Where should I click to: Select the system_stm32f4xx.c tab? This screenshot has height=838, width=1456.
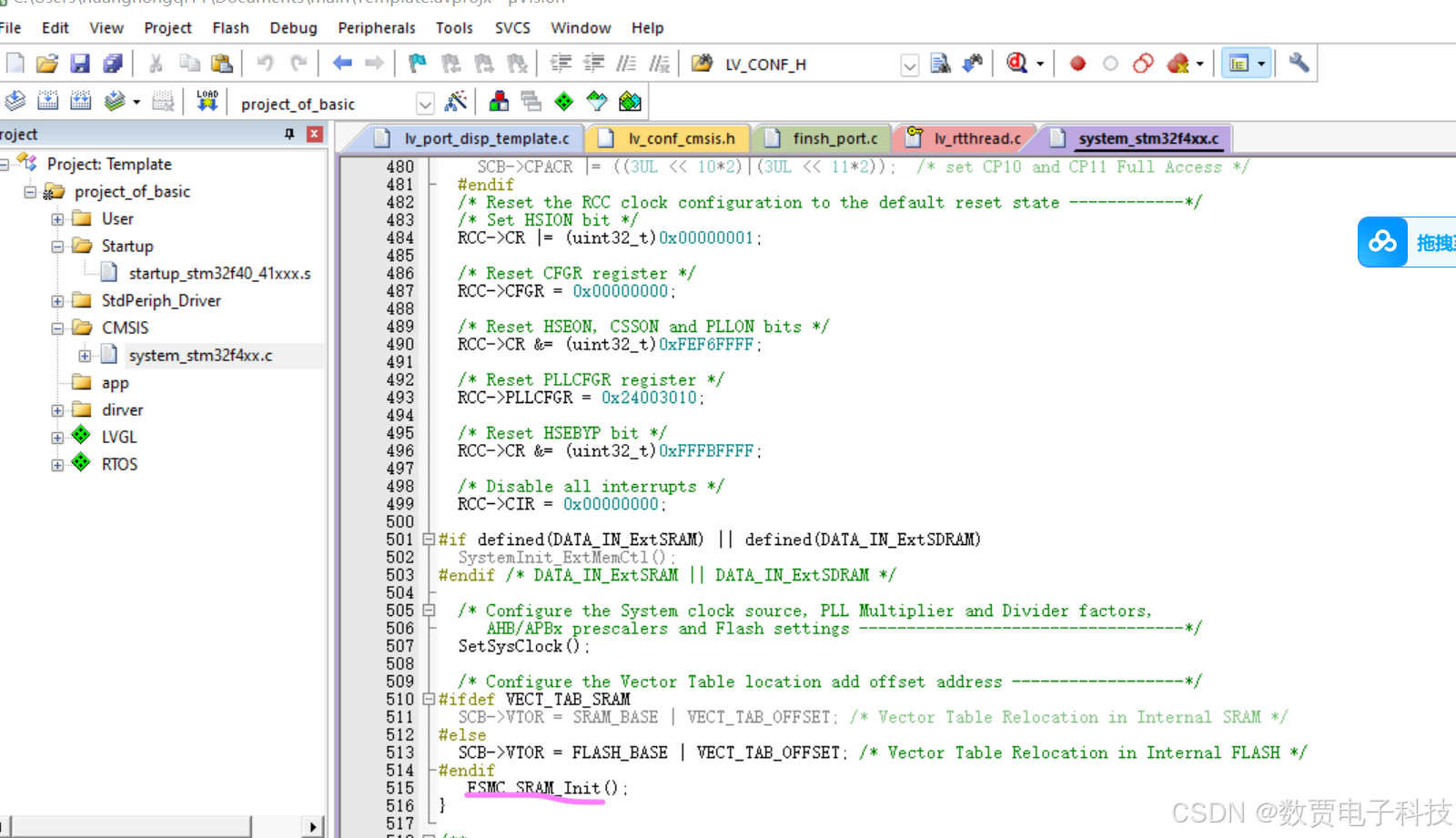(1136, 138)
